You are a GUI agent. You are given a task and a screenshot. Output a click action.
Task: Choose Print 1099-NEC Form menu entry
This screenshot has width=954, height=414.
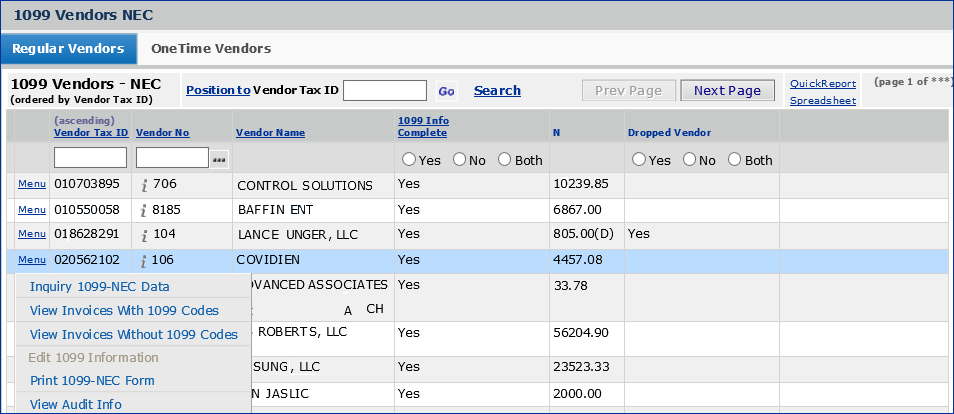point(92,381)
